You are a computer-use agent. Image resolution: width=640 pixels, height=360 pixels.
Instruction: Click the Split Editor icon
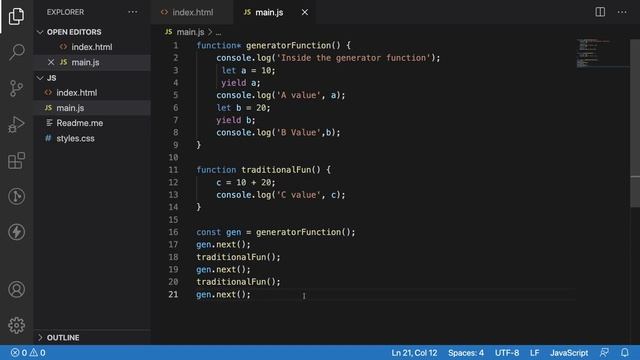(x=600, y=12)
